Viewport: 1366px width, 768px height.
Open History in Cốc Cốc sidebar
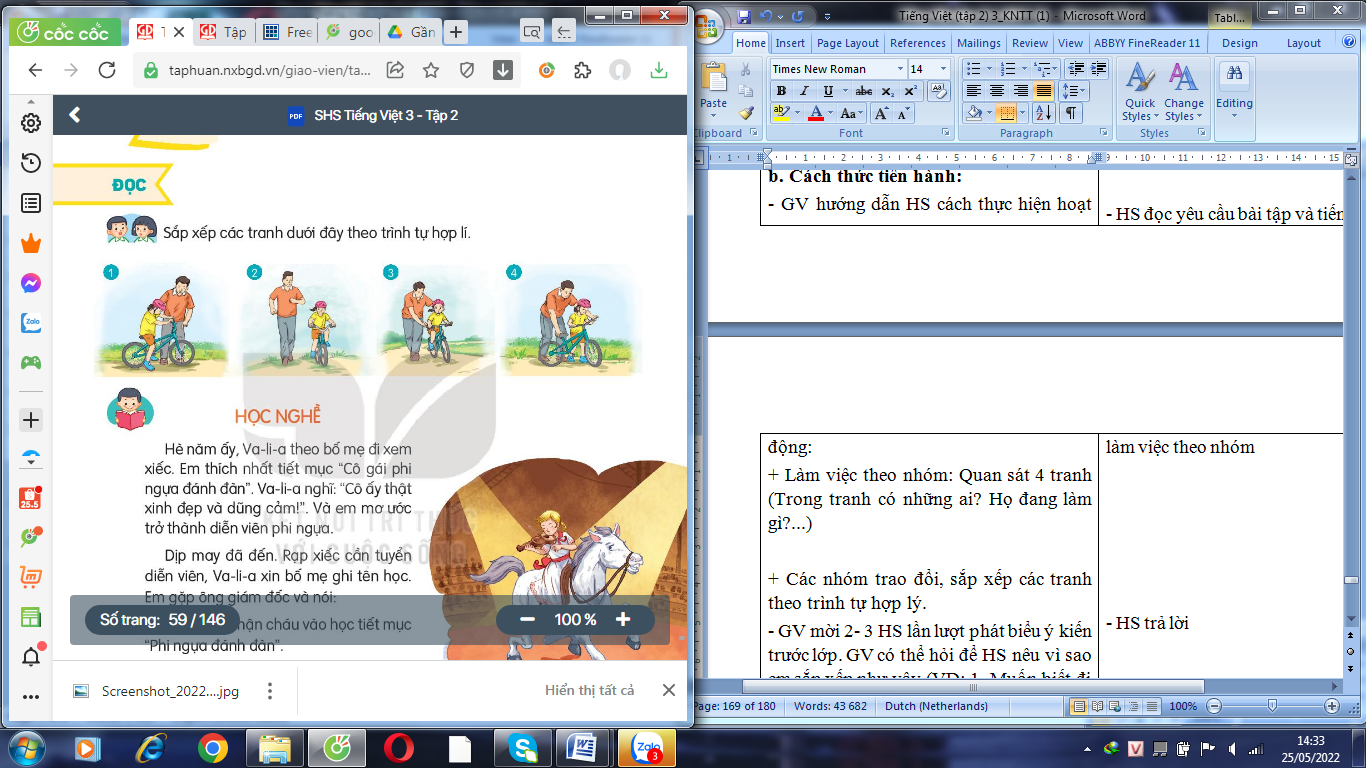31,163
